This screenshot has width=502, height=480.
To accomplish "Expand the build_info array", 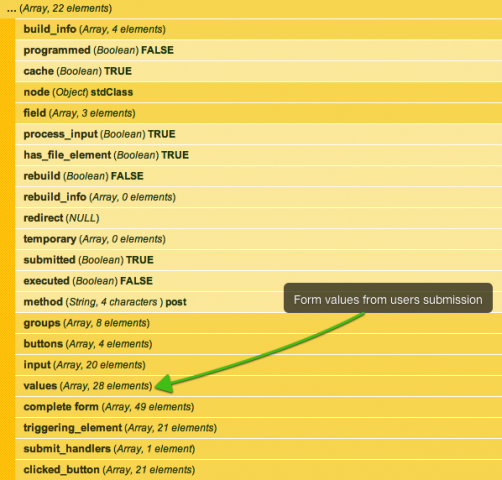I will 258,29.
